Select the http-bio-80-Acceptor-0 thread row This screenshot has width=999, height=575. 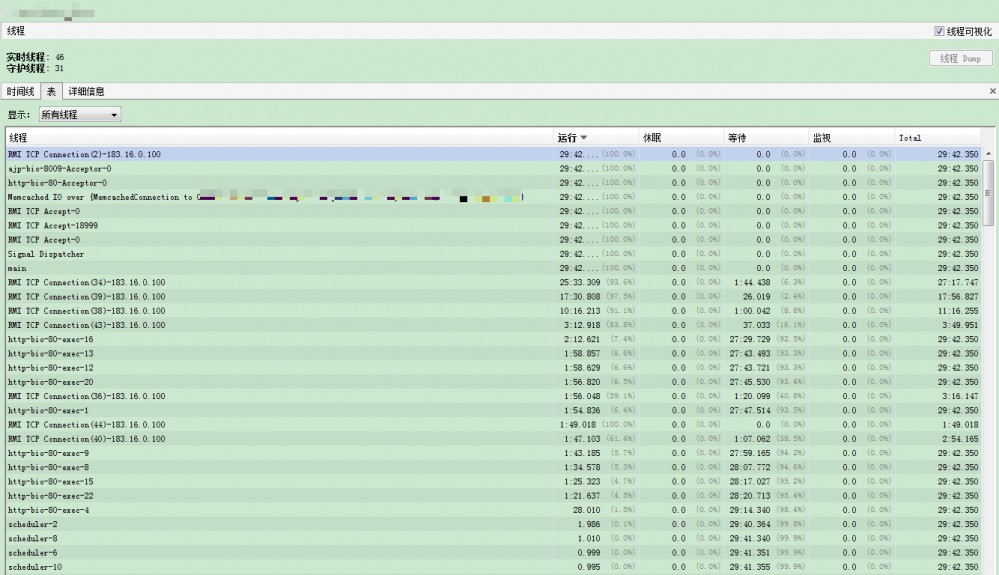494,183
